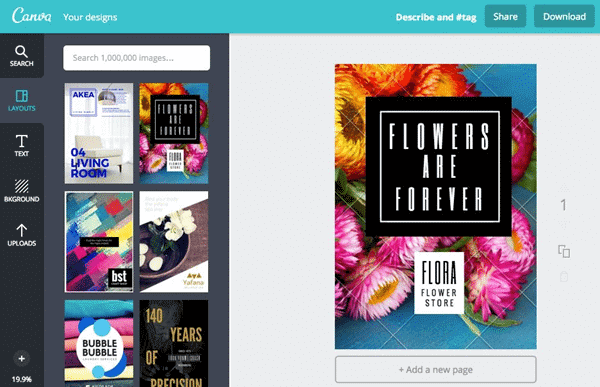
Task: Open the Bkground tab in sidebar
Action: [21, 191]
